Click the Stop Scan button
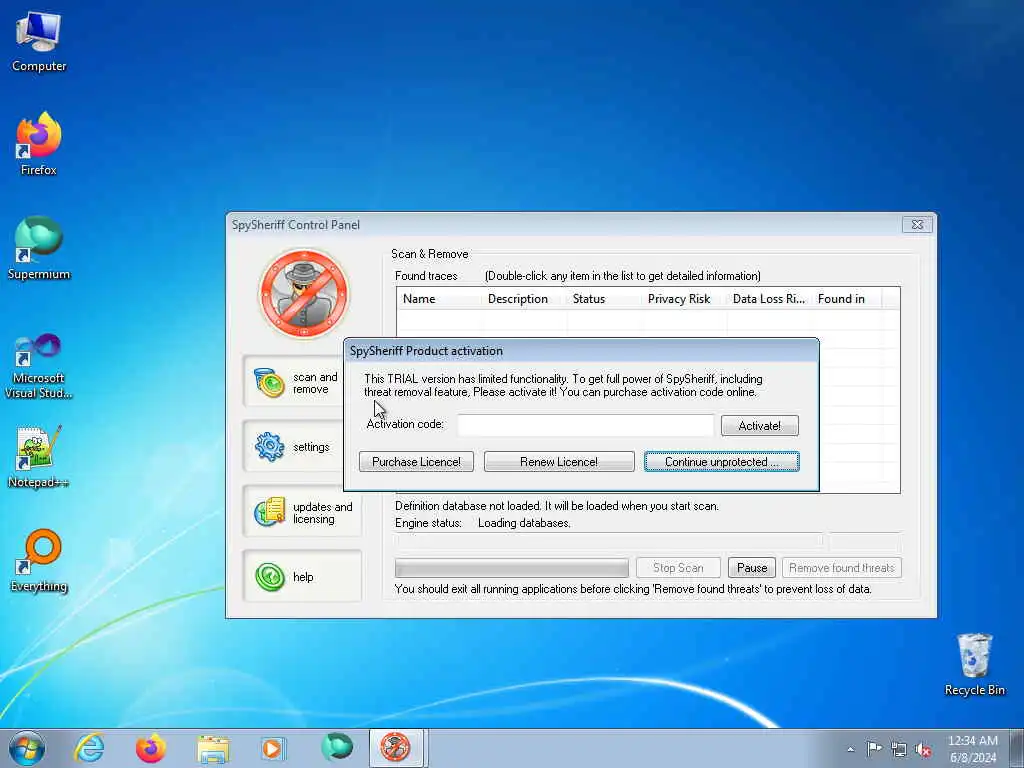This screenshot has height=768, width=1024. [x=678, y=568]
